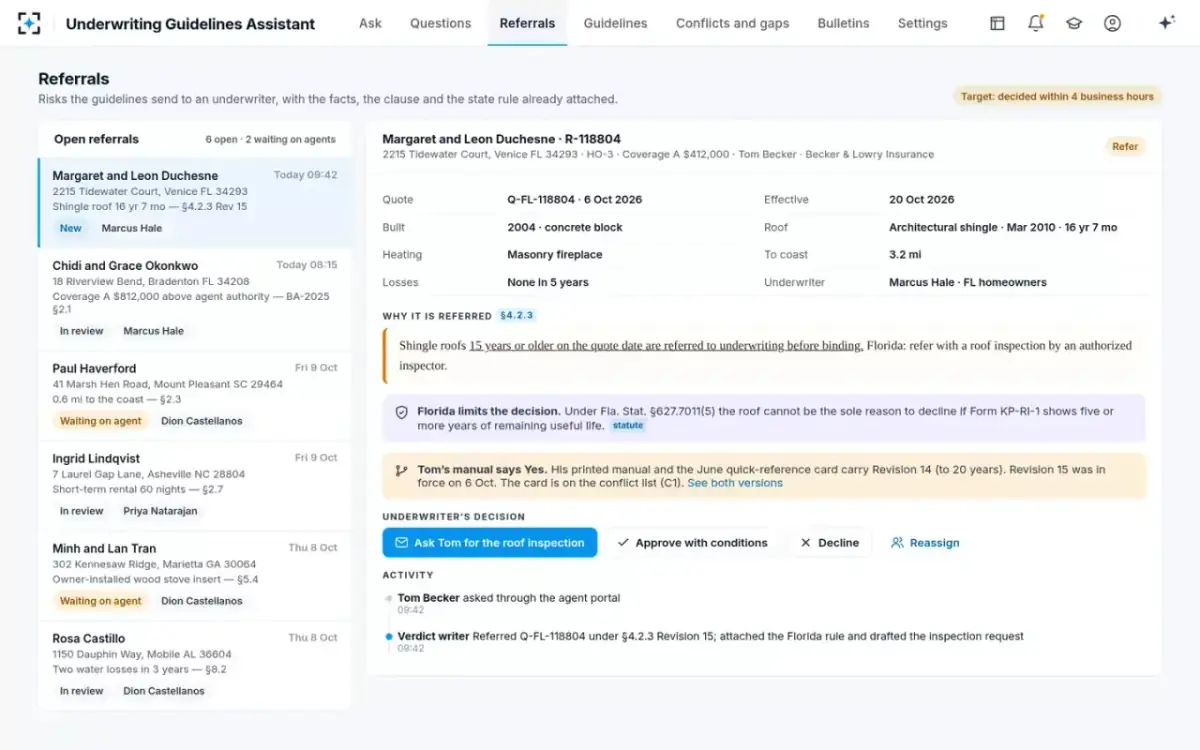Click 6 open · 2 waiting on agents

(271, 140)
